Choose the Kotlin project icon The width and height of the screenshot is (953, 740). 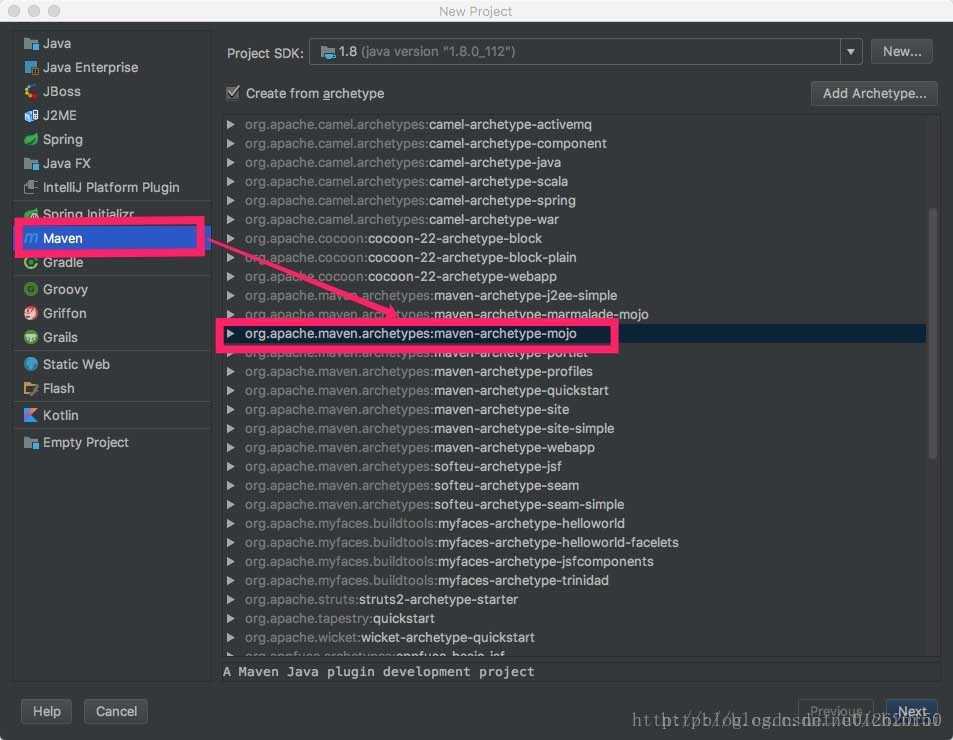(31, 416)
